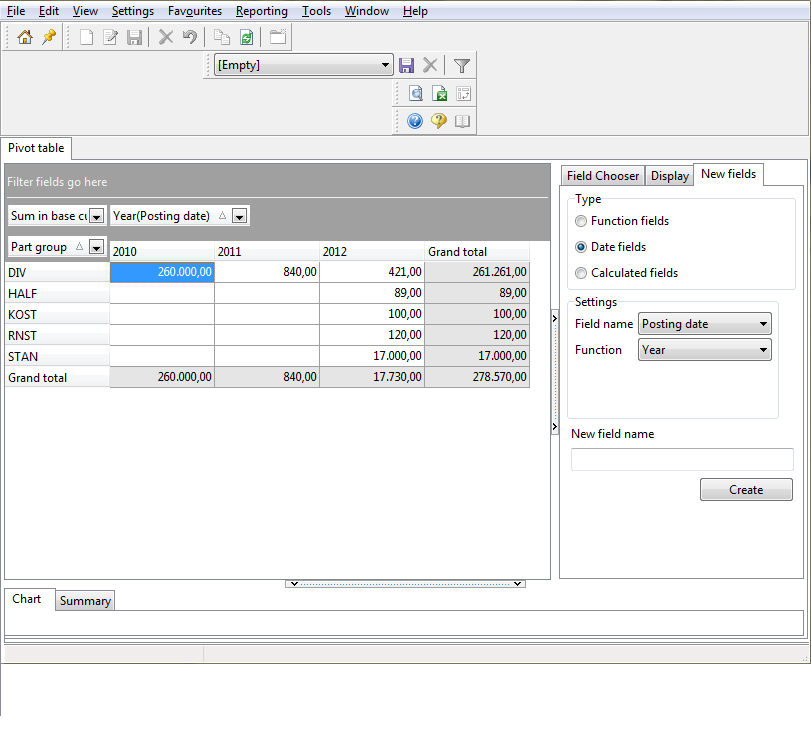
Task: Click the blue Help icon
Action: click(414, 121)
